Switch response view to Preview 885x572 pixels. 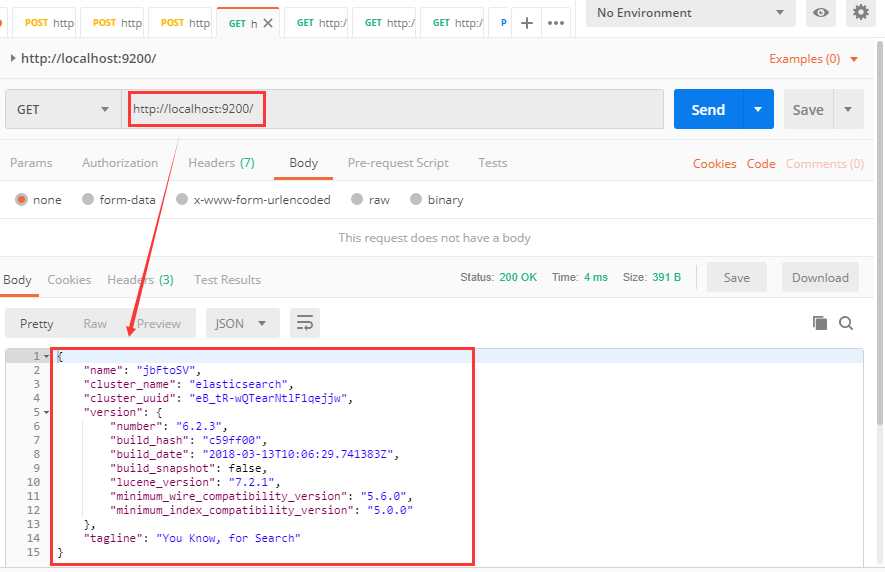159,324
